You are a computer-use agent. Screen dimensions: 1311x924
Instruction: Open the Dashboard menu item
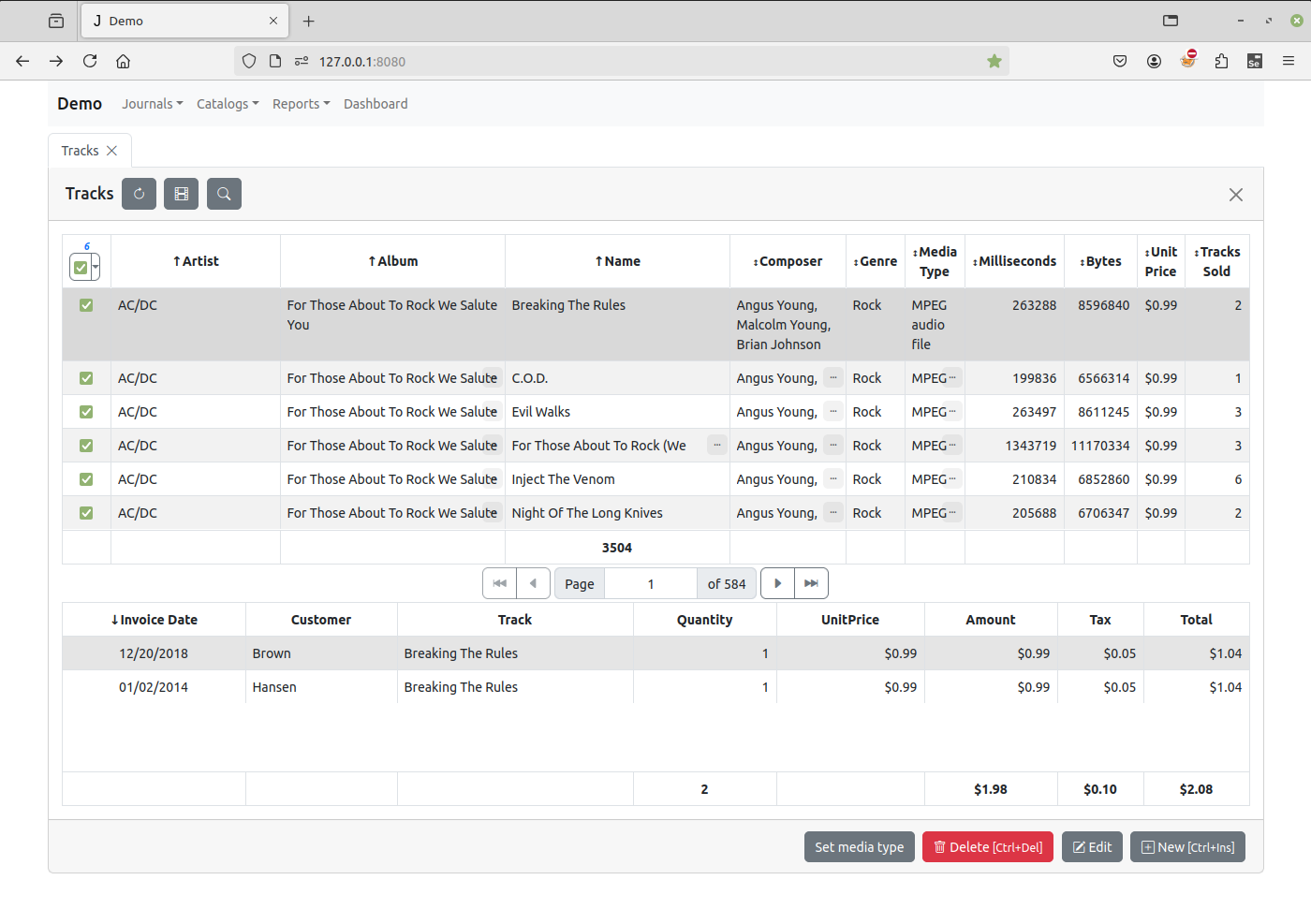point(376,104)
